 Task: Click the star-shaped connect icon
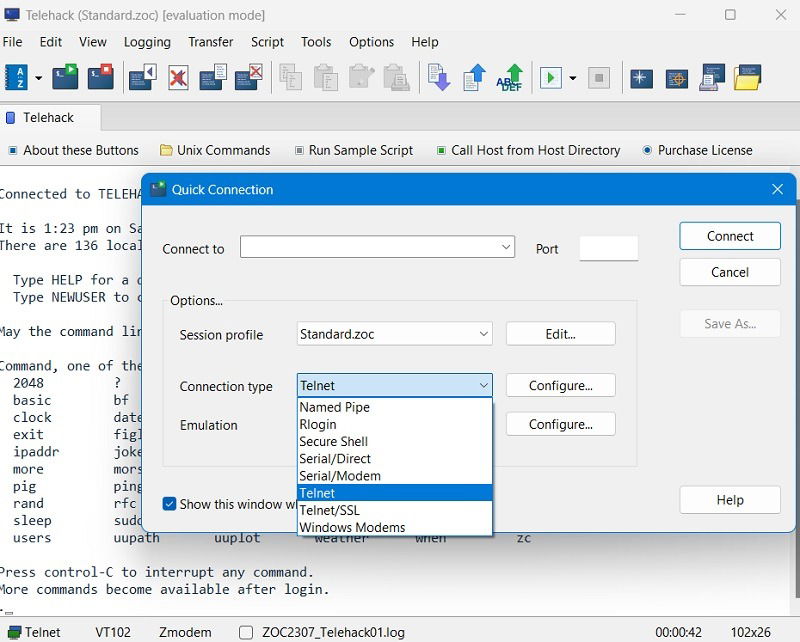[640, 77]
